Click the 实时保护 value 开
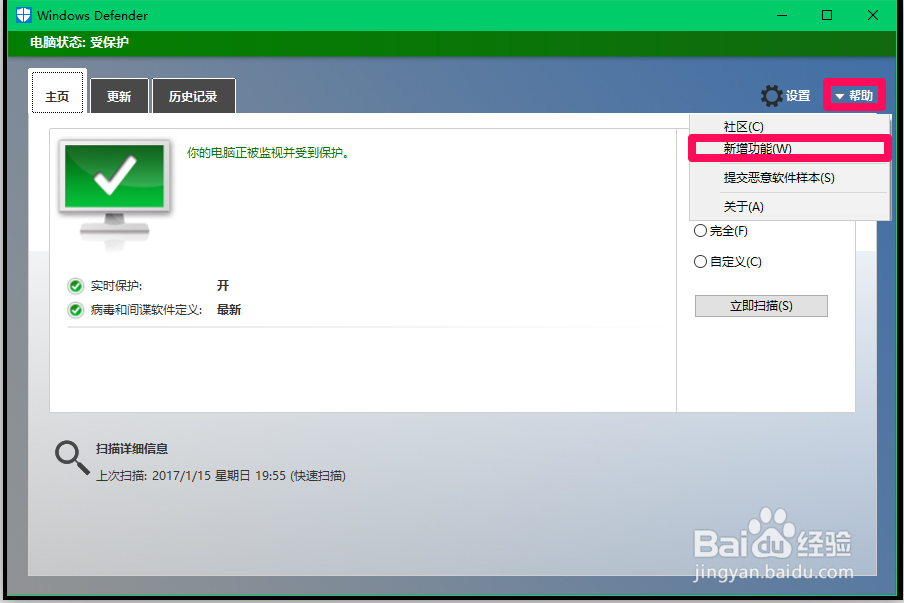 (x=223, y=285)
